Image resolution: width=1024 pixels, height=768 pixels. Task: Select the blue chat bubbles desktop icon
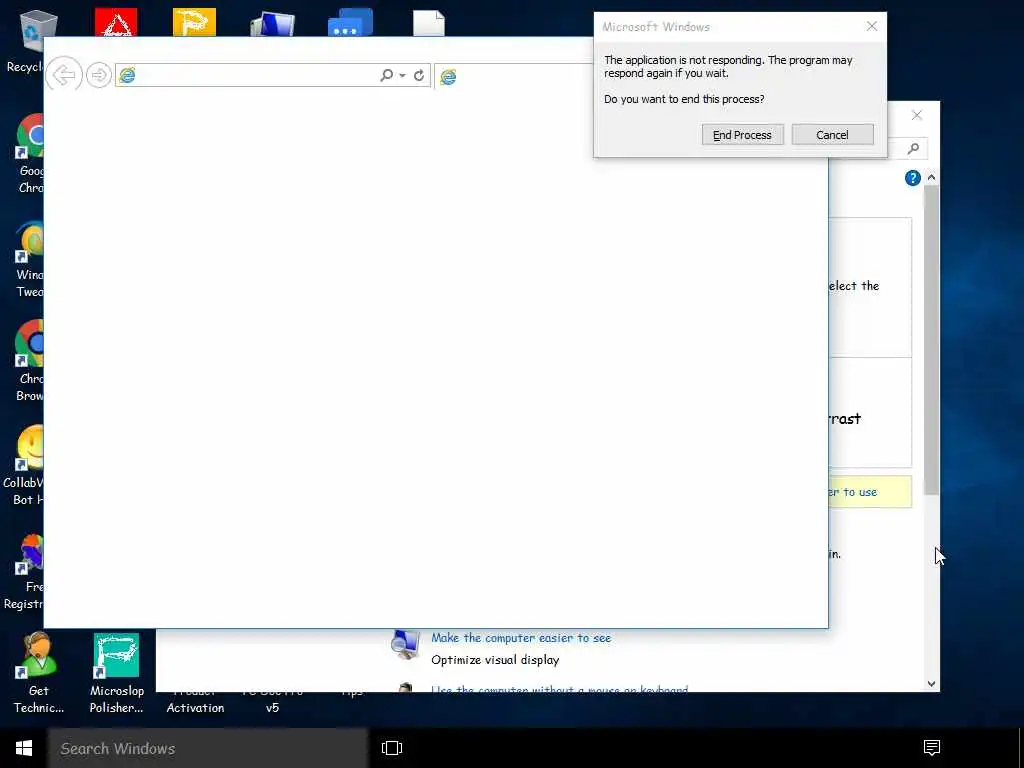[x=350, y=22]
